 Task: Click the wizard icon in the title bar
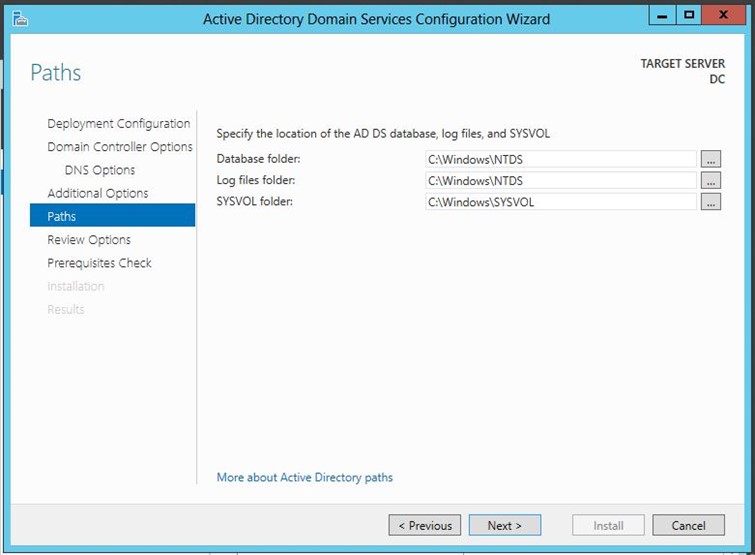20,19
